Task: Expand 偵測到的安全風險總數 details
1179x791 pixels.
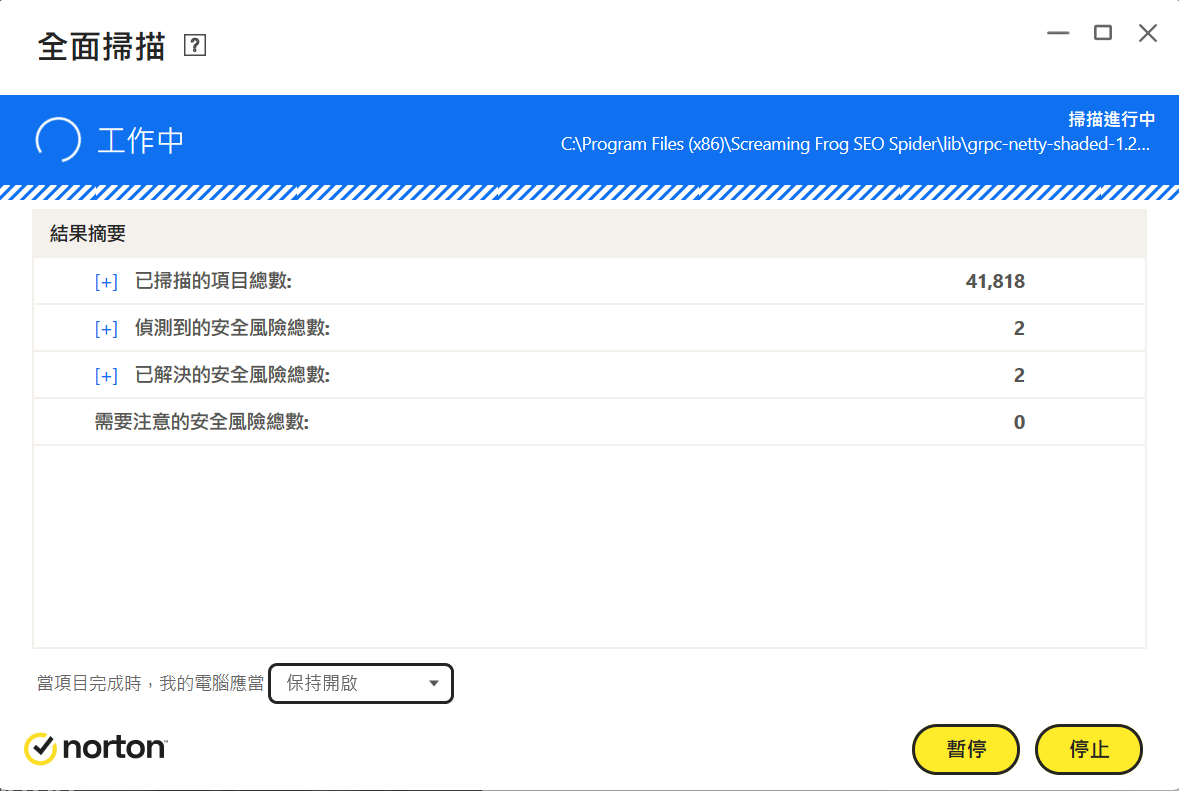Action: click(x=106, y=329)
